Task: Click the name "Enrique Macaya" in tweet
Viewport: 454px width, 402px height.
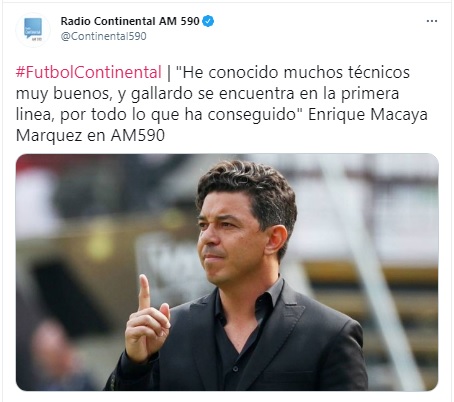Action: click(368, 115)
